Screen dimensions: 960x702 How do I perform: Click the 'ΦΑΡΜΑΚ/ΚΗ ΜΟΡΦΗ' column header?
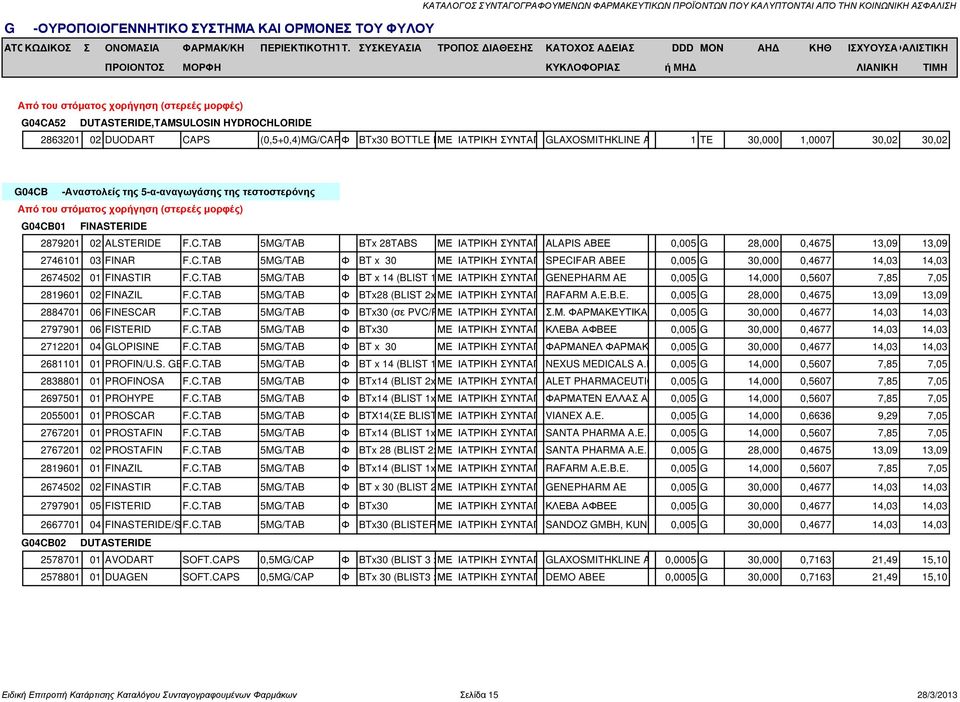click(213, 58)
